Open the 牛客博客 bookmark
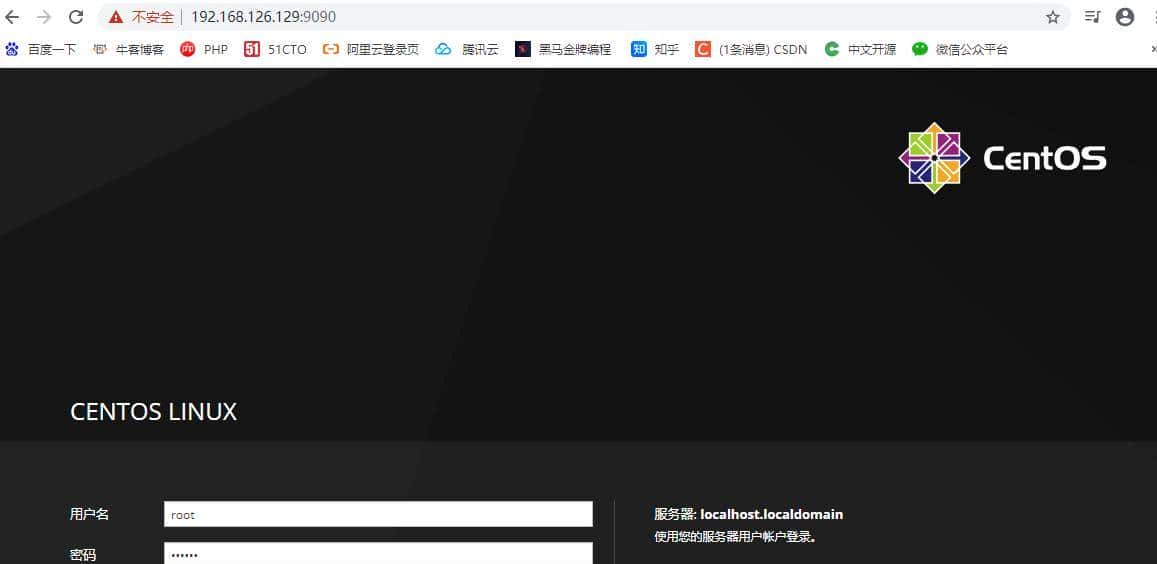This screenshot has height=564, width=1157. click(x=128, y=49)
